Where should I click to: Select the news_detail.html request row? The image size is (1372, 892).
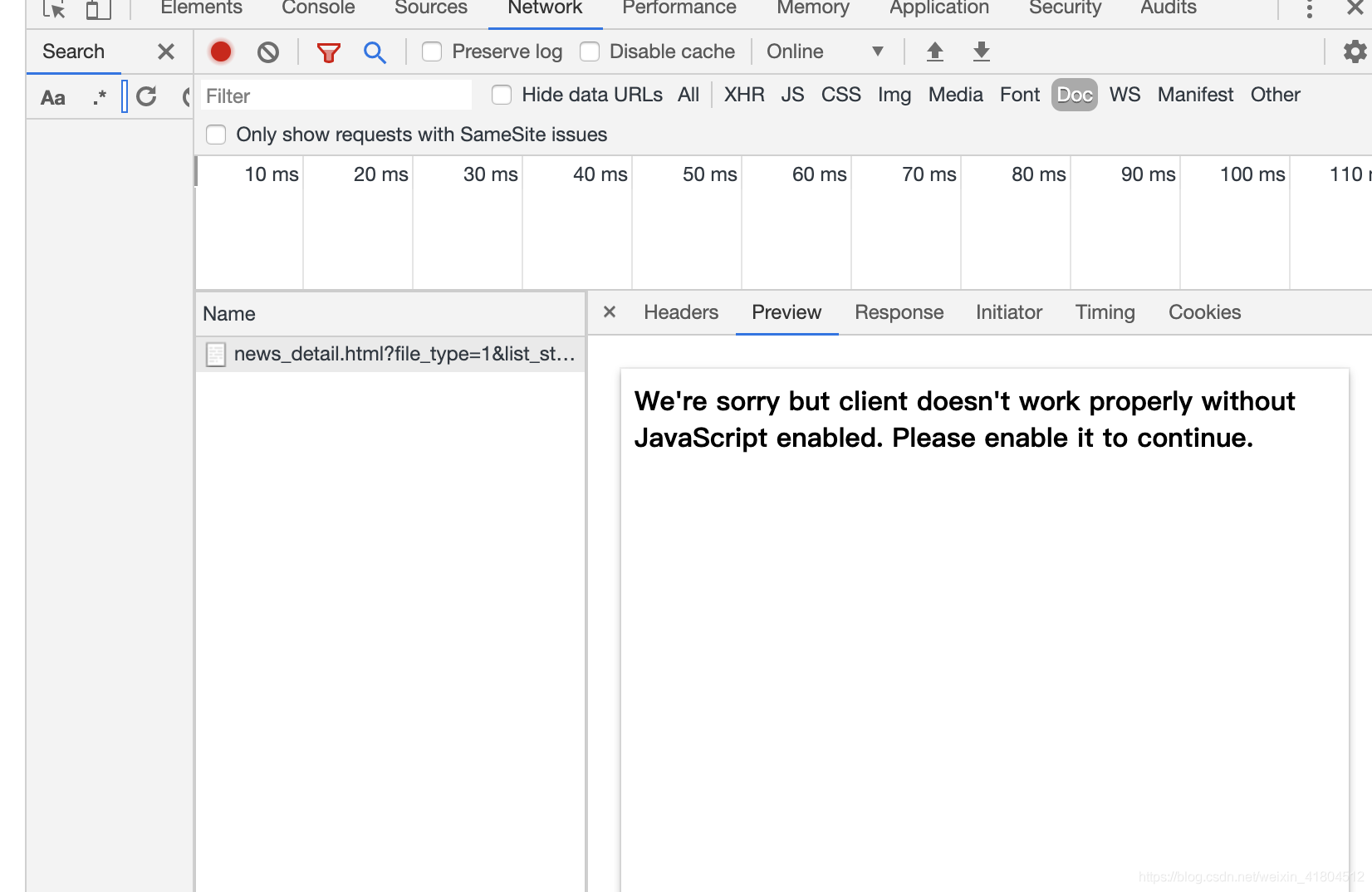(391, 354)
